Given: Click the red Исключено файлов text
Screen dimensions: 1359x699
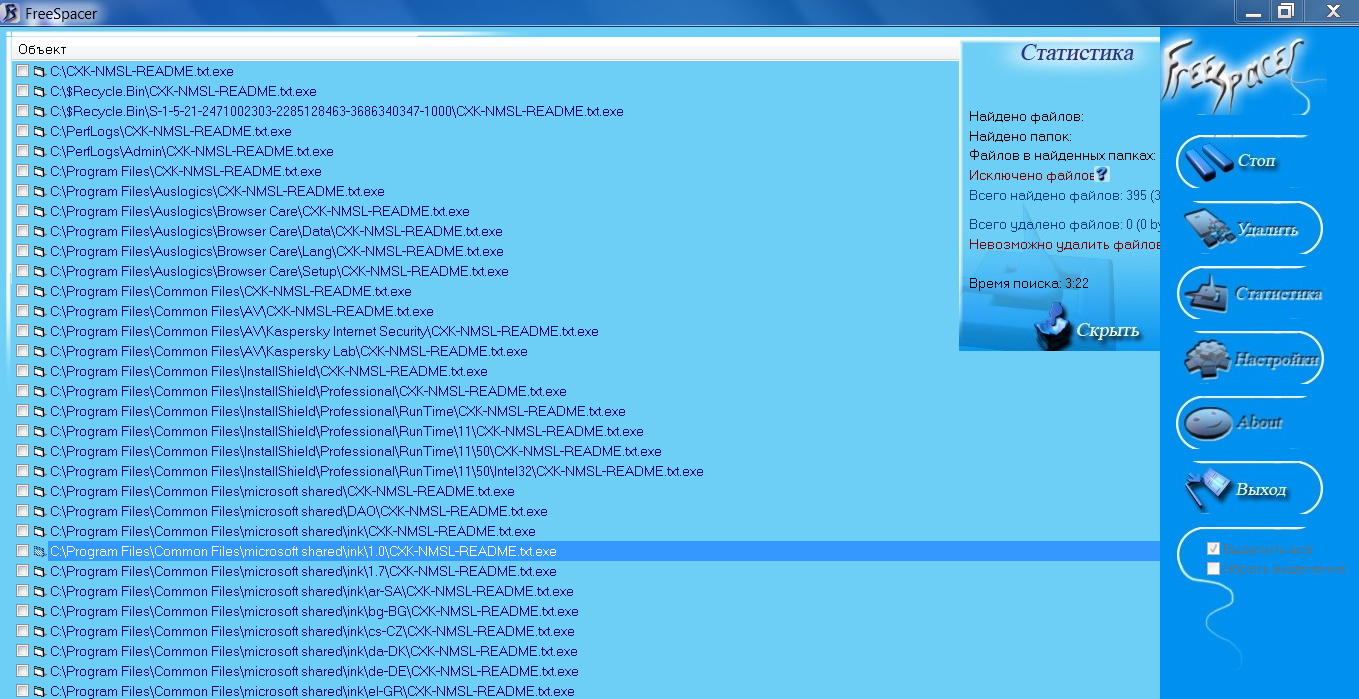Looking at the screenshot, I should [1032, 175].
